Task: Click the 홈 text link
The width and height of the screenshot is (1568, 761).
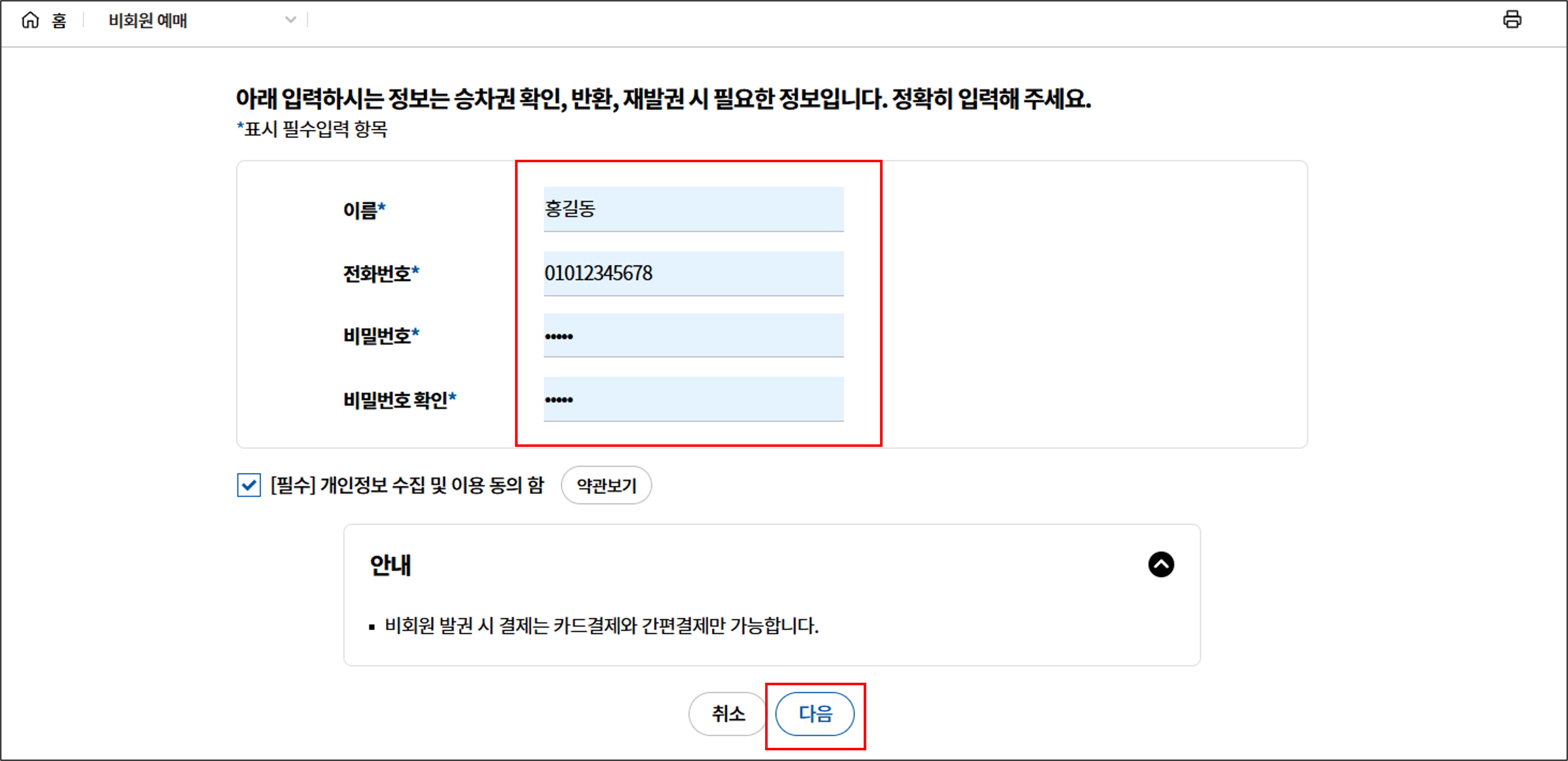Action: [59, 21]
